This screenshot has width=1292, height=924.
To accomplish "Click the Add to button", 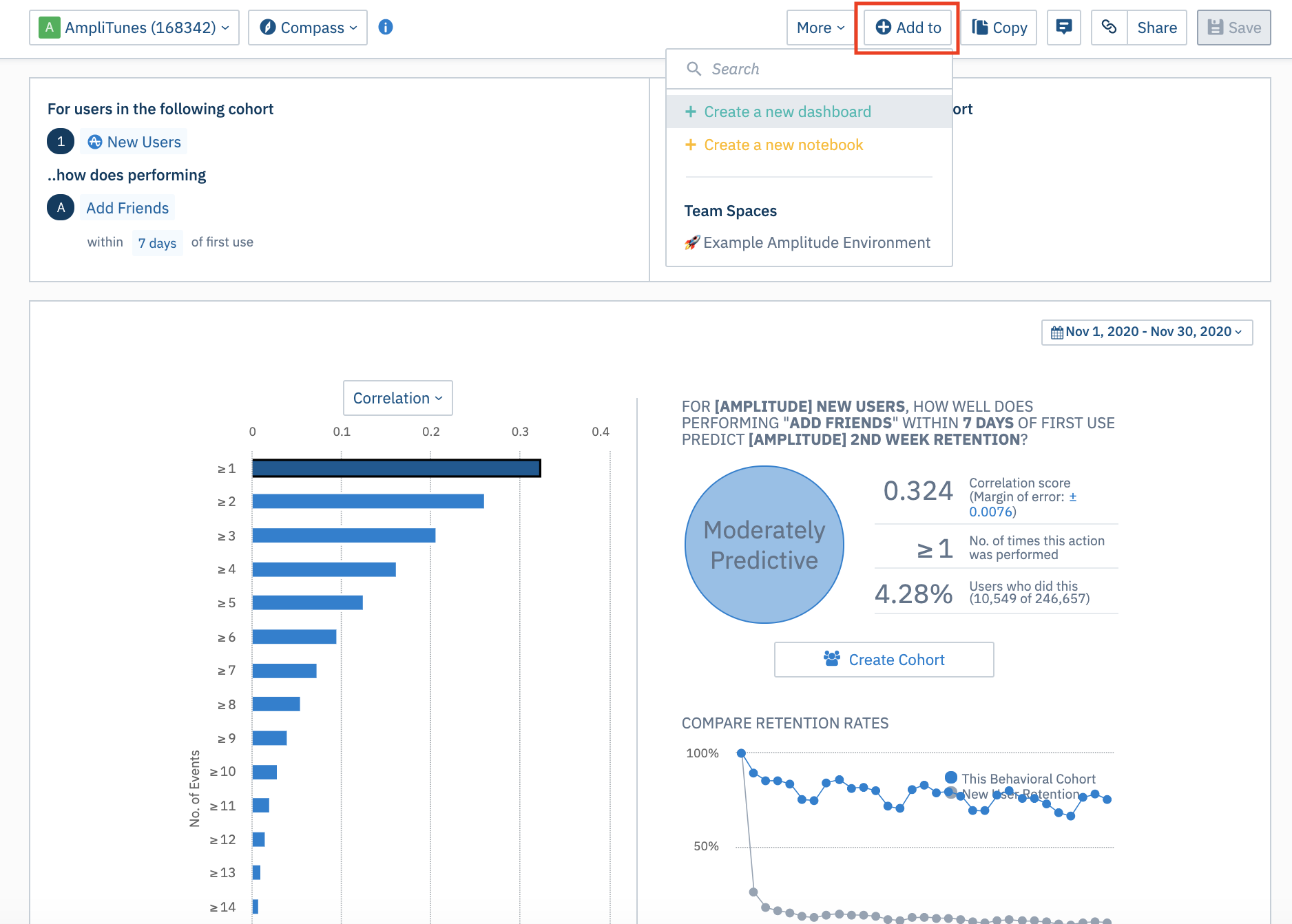I will (x=908, y=28).
